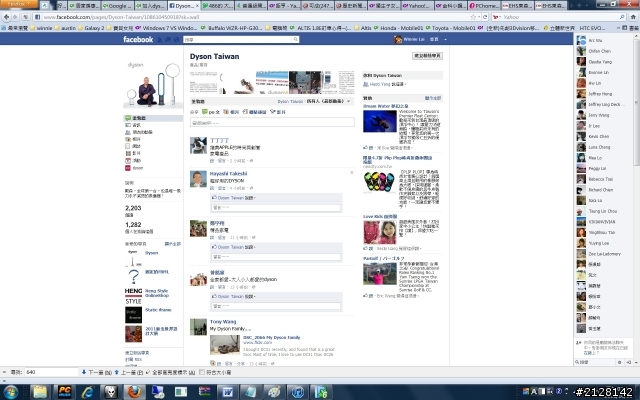The image size is (640, 400).
Task: Open the Firefox menu button dropdown
Action: tap(19, 4)
